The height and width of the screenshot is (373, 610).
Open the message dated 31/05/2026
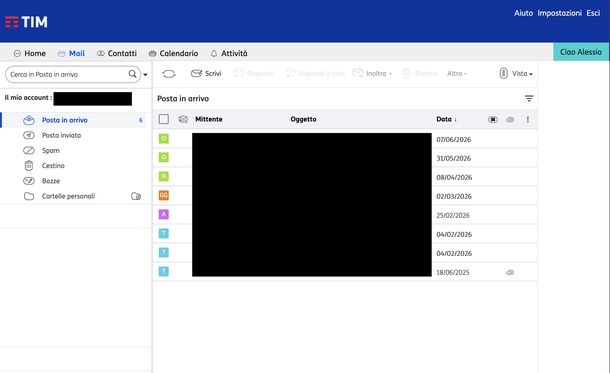pyautogui.click(x=345, y=158)
